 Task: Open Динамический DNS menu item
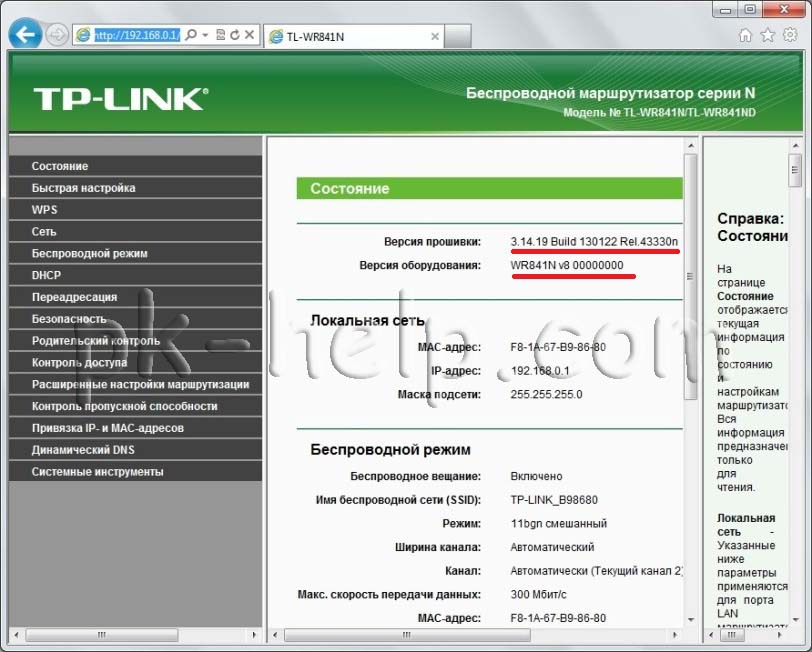point(136,450)
